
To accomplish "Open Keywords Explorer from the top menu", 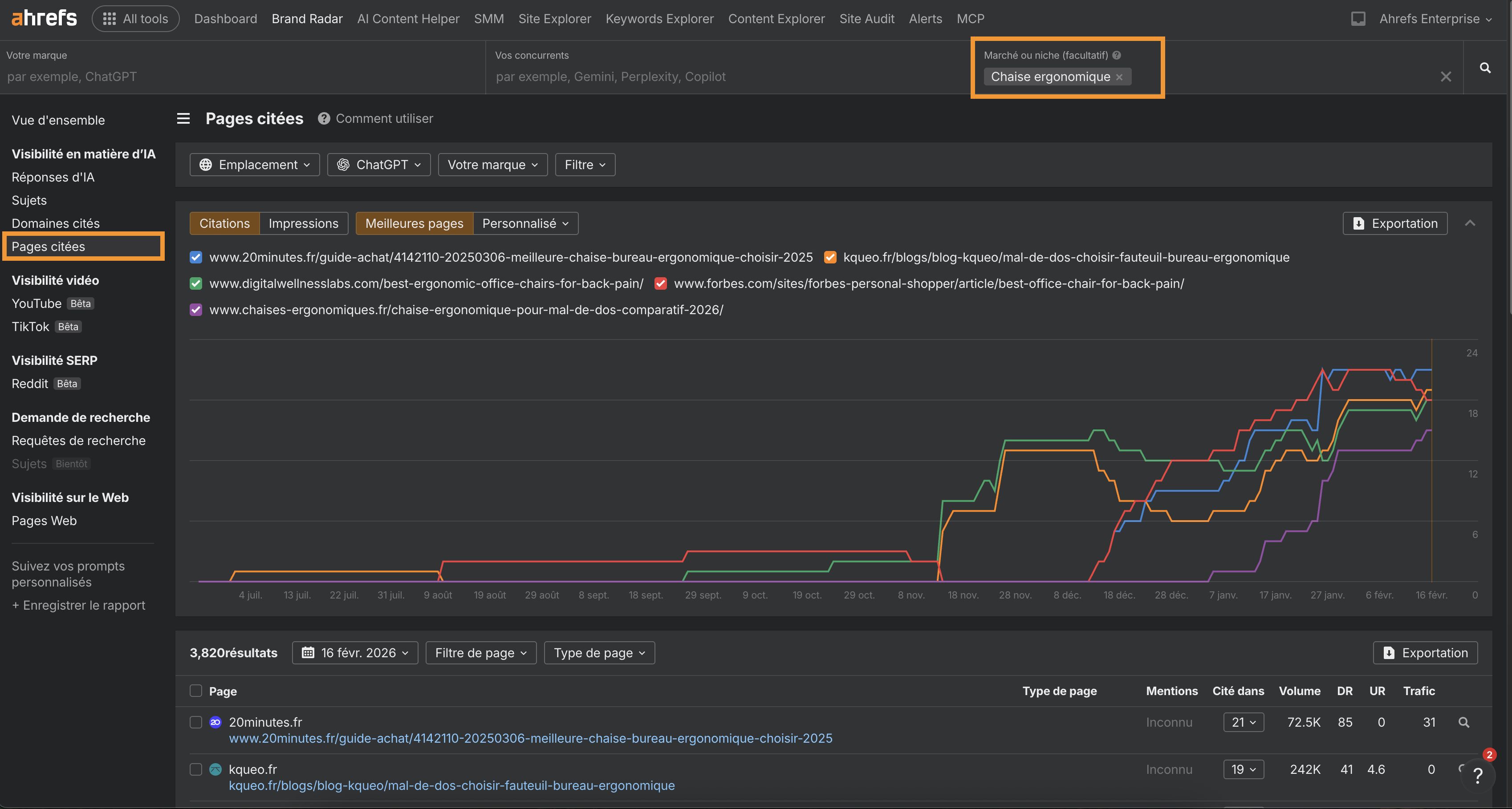I will (659, 18).
